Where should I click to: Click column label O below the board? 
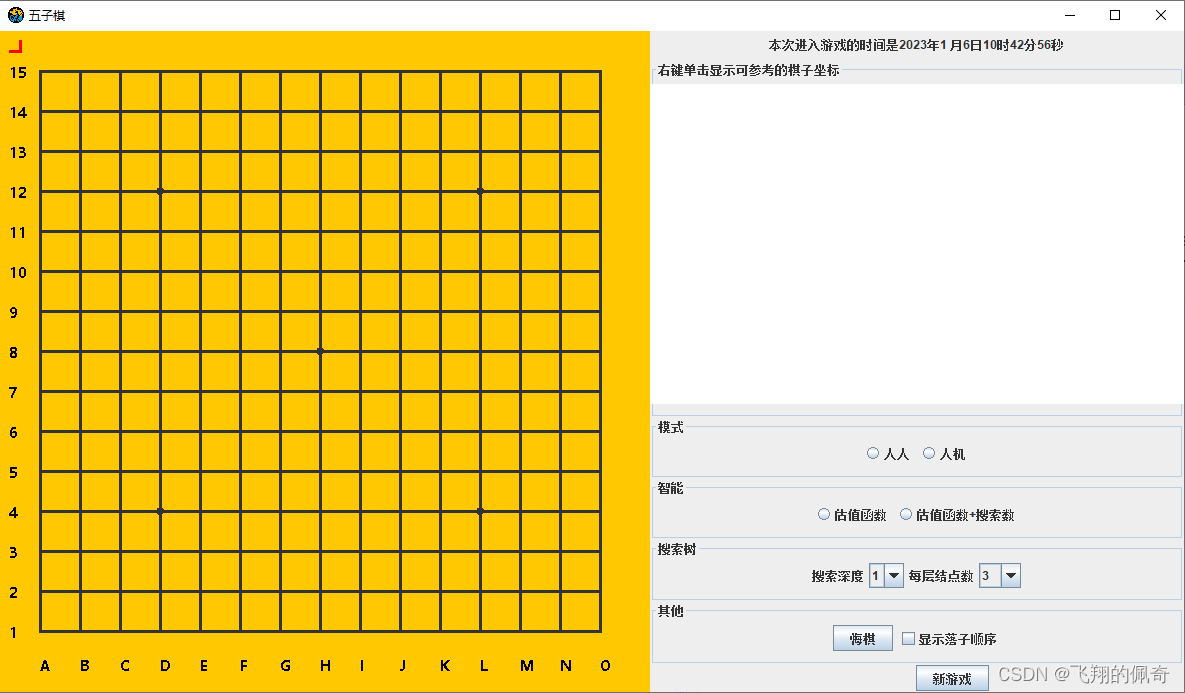[x=605, y=666]
